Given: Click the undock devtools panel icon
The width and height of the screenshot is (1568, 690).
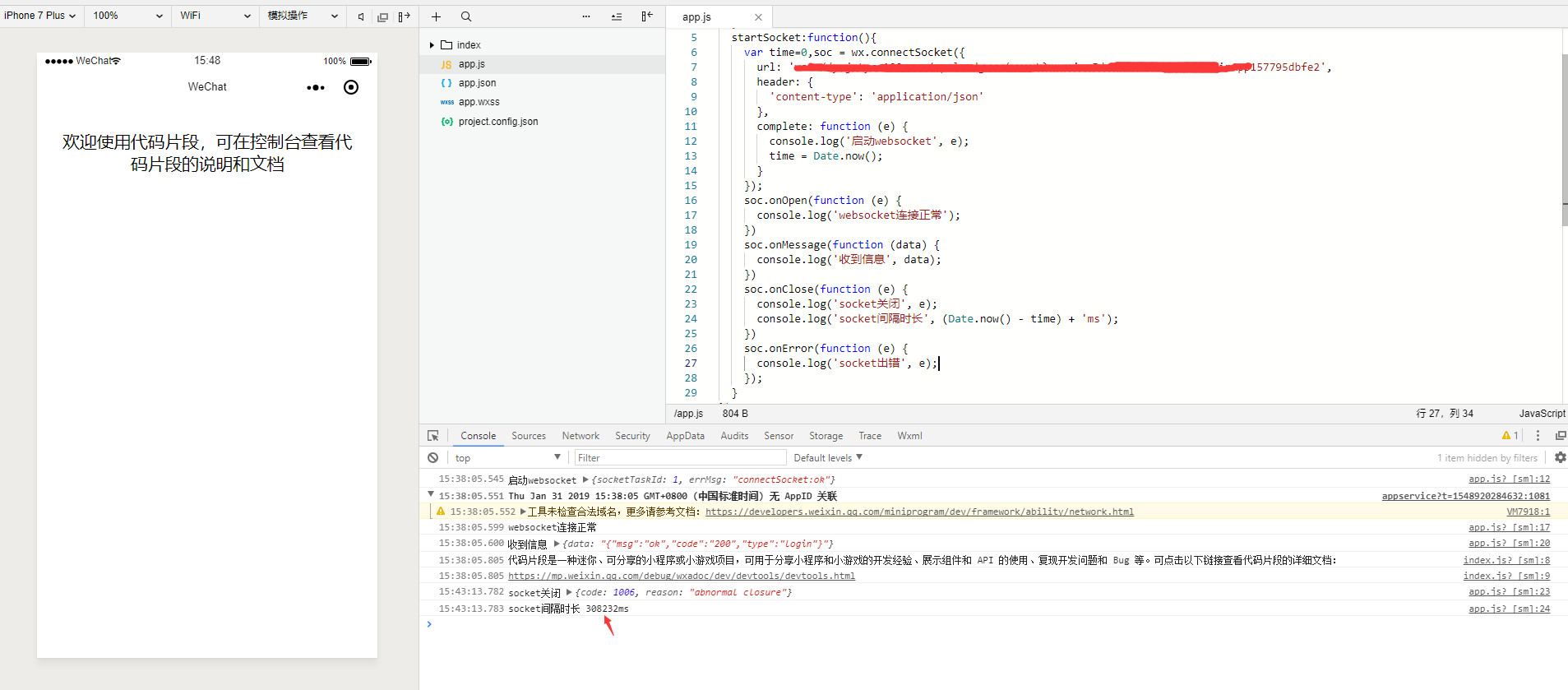Looking at the screenshot, I should [x=1560, y=436].
